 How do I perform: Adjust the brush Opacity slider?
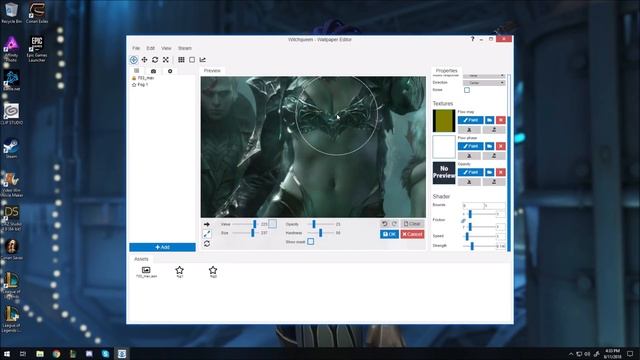tap(320, 224)
